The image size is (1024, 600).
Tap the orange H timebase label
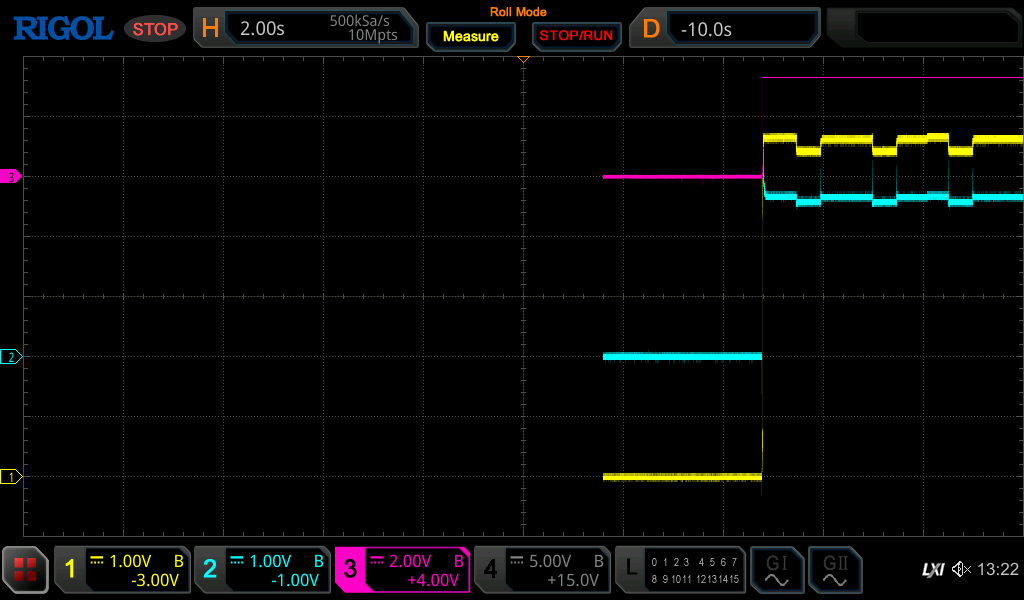tap(210, 29)
